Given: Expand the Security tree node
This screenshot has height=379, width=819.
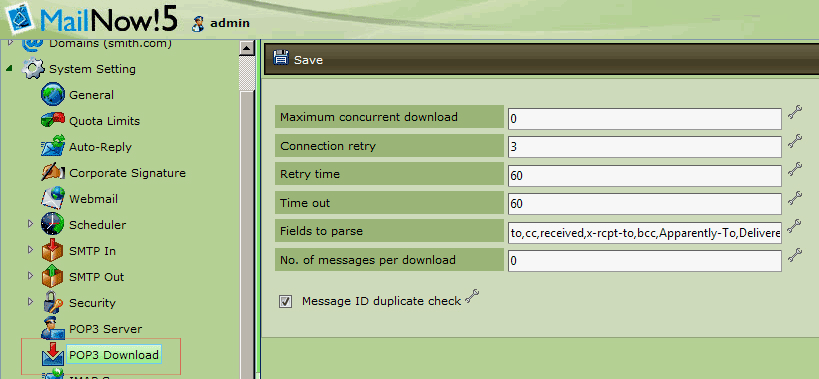Looking at the screenshot, I should click(x=30, y=302).
